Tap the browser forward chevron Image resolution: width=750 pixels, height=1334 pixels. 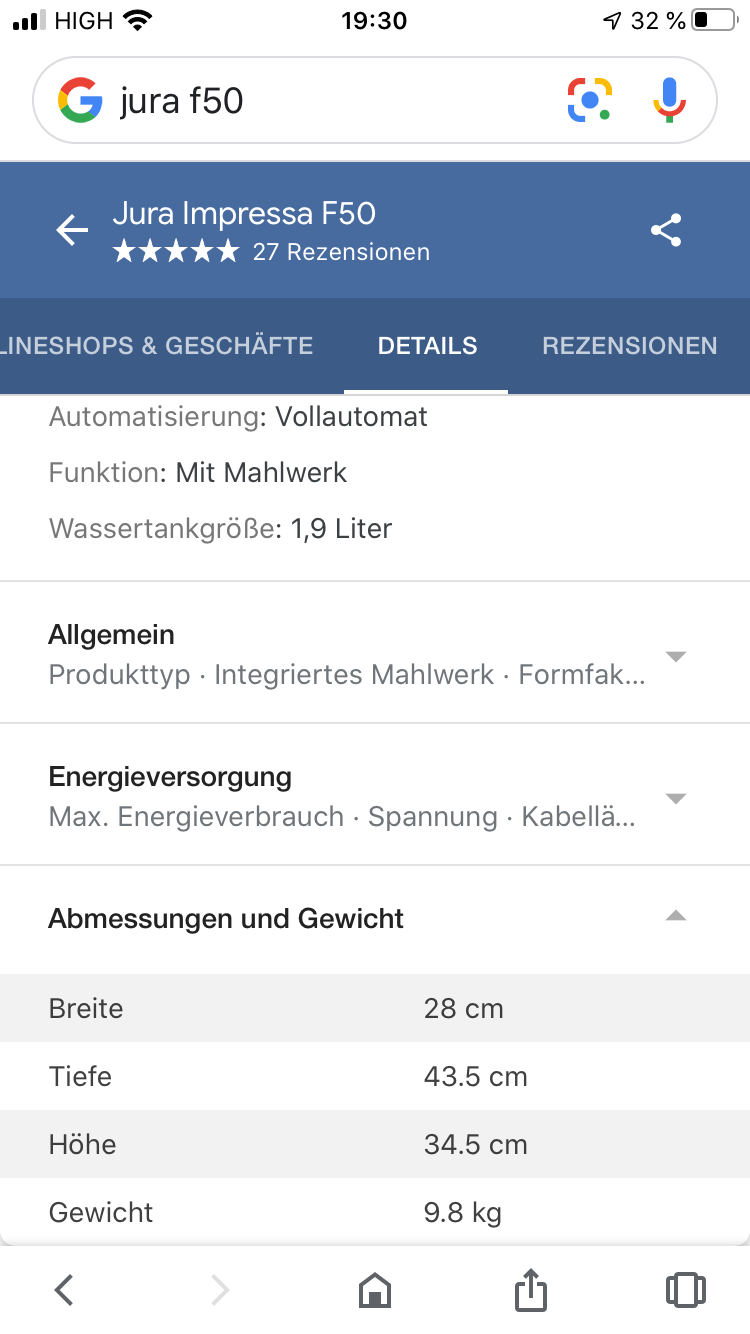tap(220, 1290)
